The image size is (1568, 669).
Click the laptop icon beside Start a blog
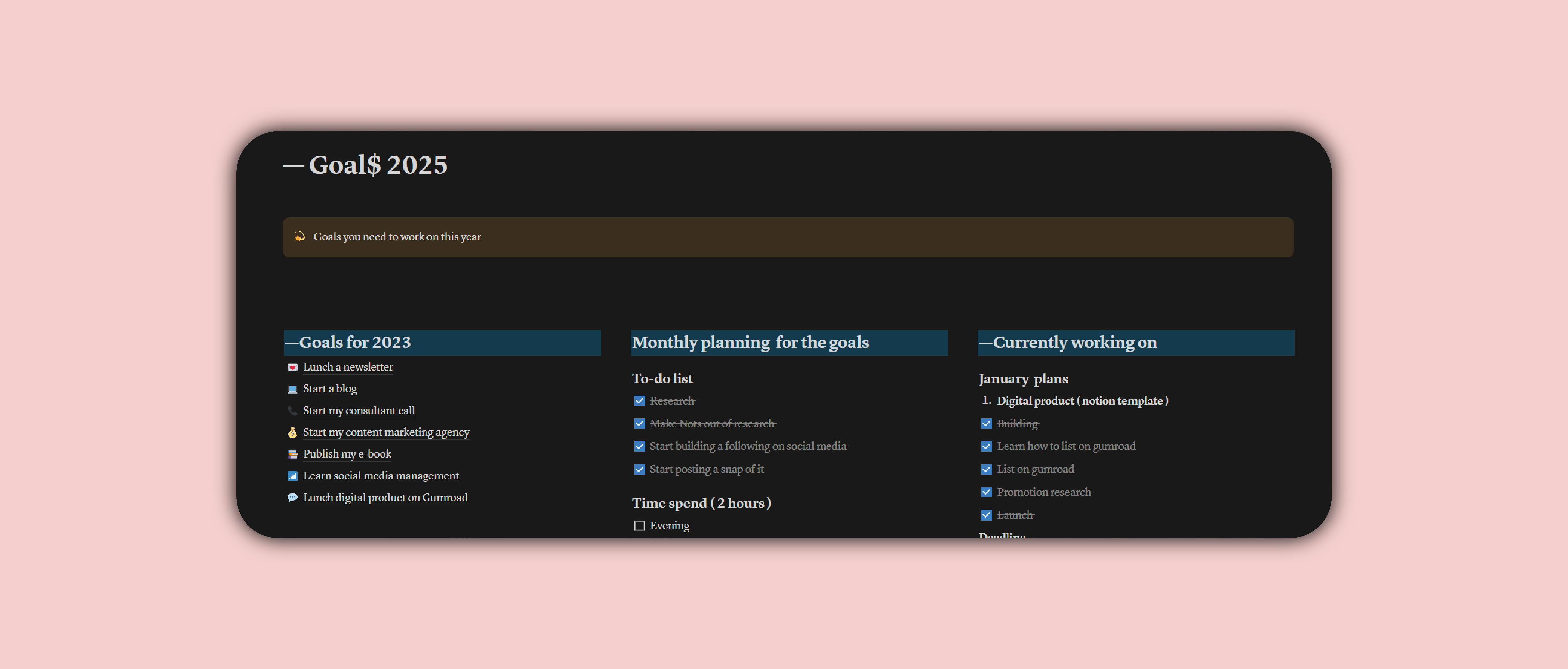pyautogui.click(x=292, y=389)
